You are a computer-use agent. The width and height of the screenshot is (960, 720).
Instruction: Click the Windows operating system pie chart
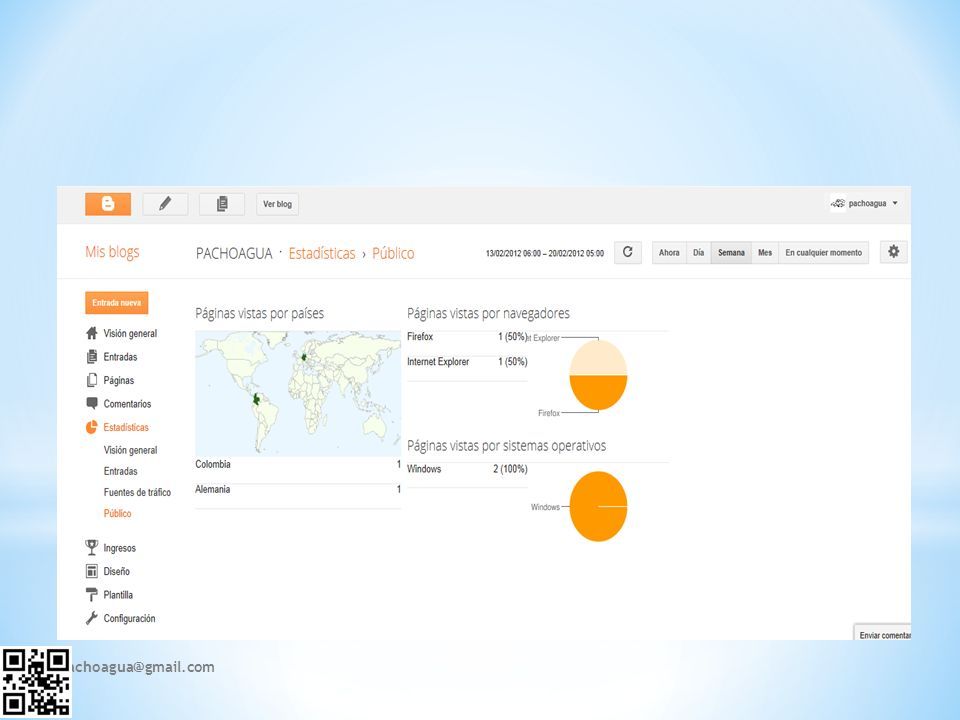click(598, 506)
